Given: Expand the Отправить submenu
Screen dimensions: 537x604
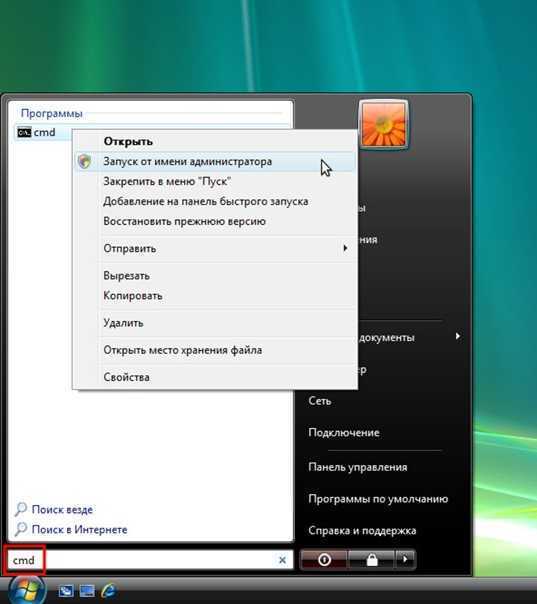Looking at the screenshot, I should coord(215,248).
